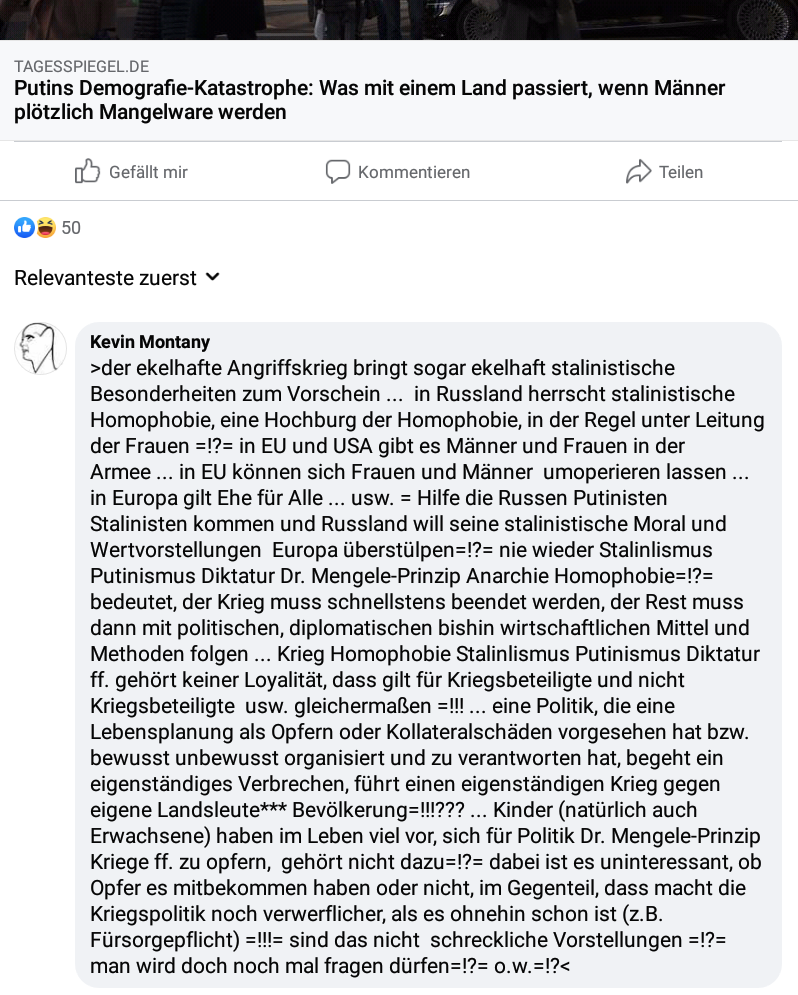
Task: Open Kevin Montany's profile picture
Action: click(x=41, y=348)
